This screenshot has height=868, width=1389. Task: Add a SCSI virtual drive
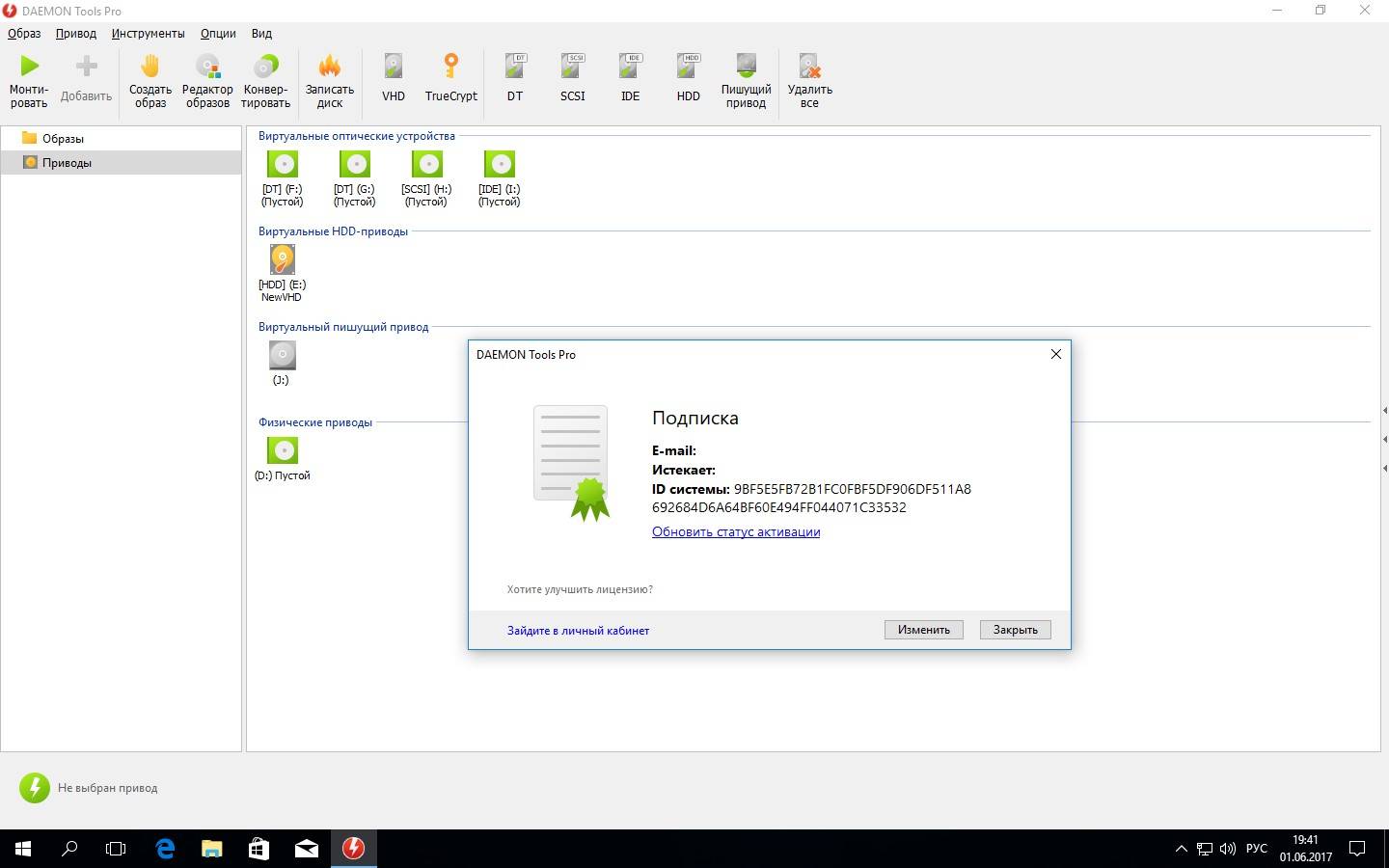click(x=573, y=66)
